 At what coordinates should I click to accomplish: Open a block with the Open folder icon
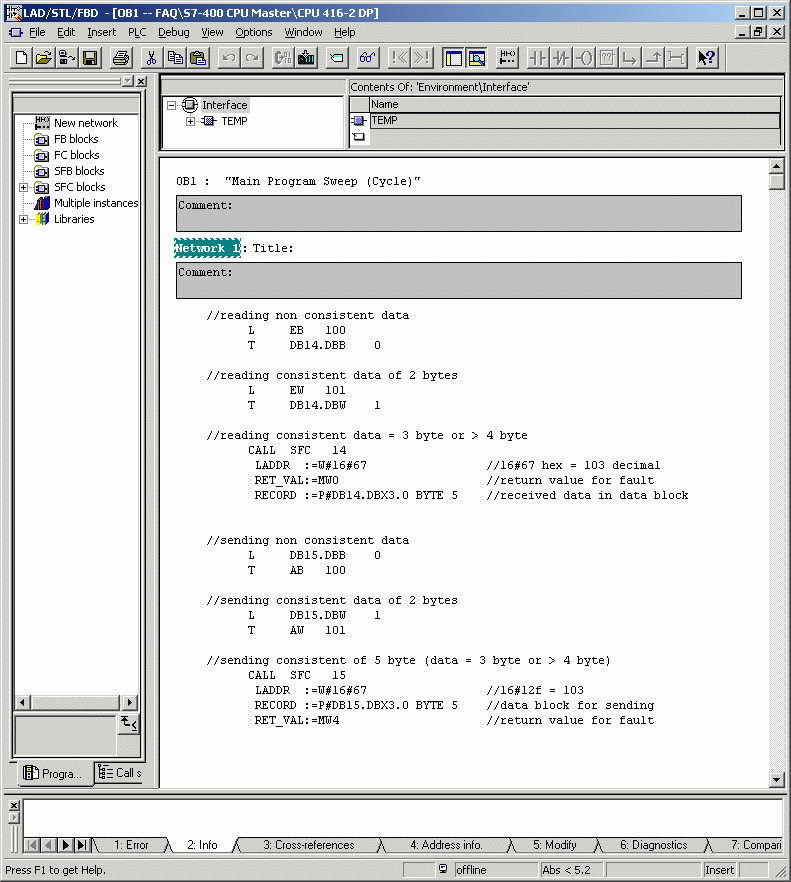click(44, 58)
